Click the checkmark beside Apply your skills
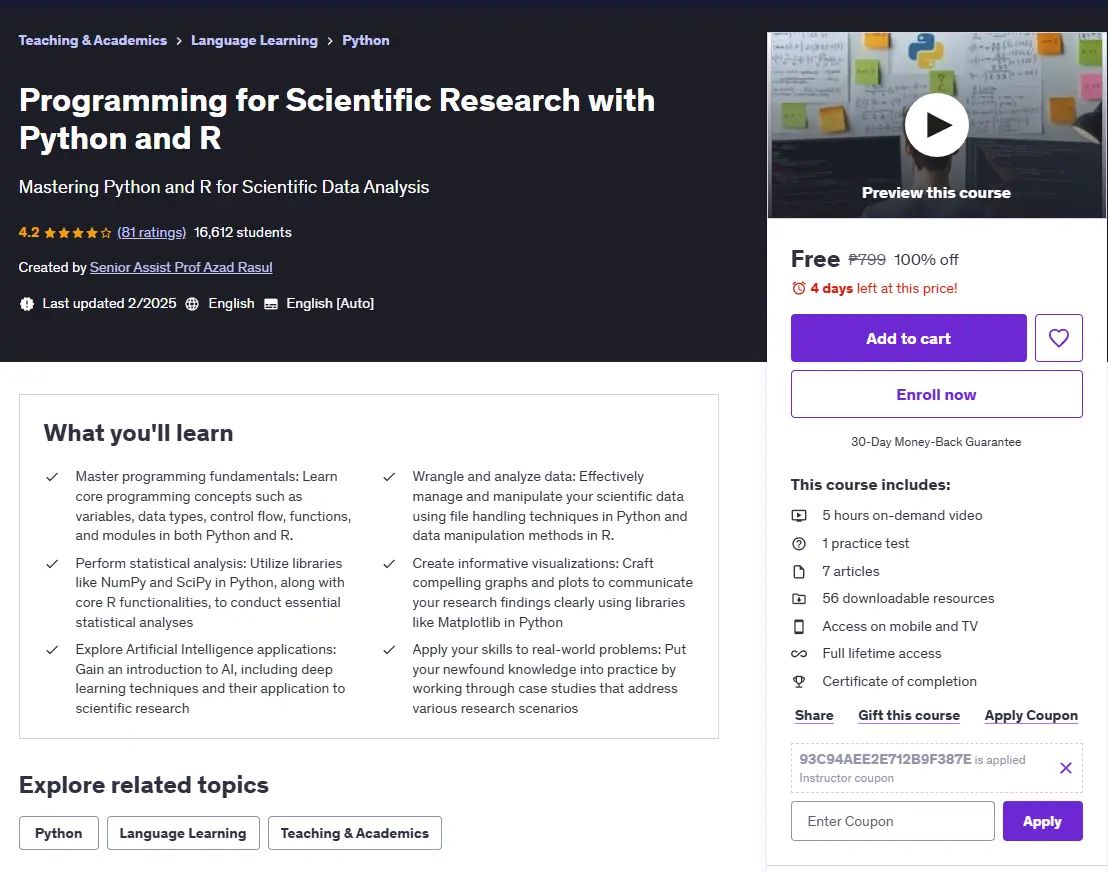This screenshot has height=872, width=1108. pyautogui.click(x=389, y=650)
